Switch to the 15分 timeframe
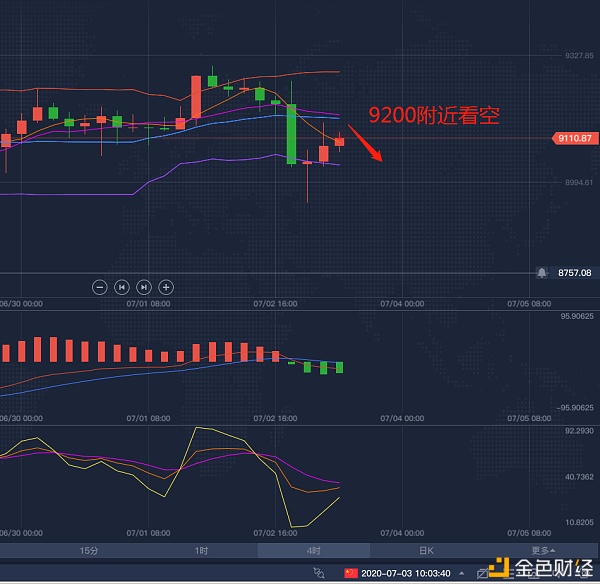Viewport: 600px width, 584px height. [x=89, y=551]
